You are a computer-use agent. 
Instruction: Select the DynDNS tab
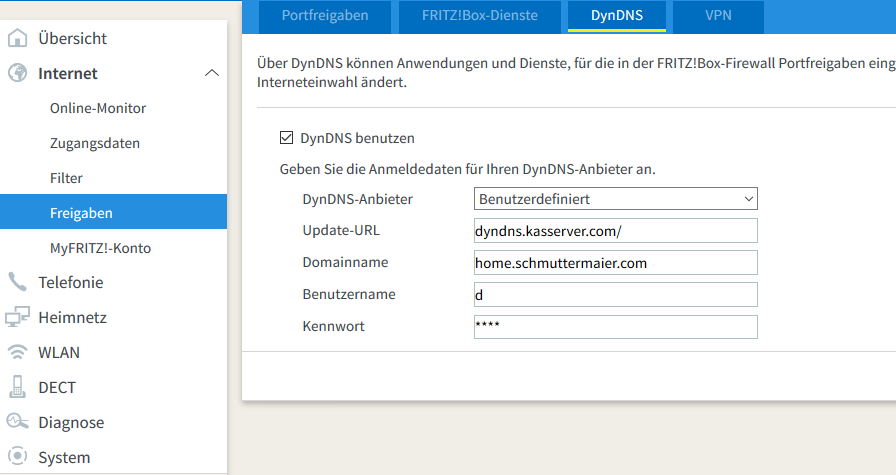[617, 16]
